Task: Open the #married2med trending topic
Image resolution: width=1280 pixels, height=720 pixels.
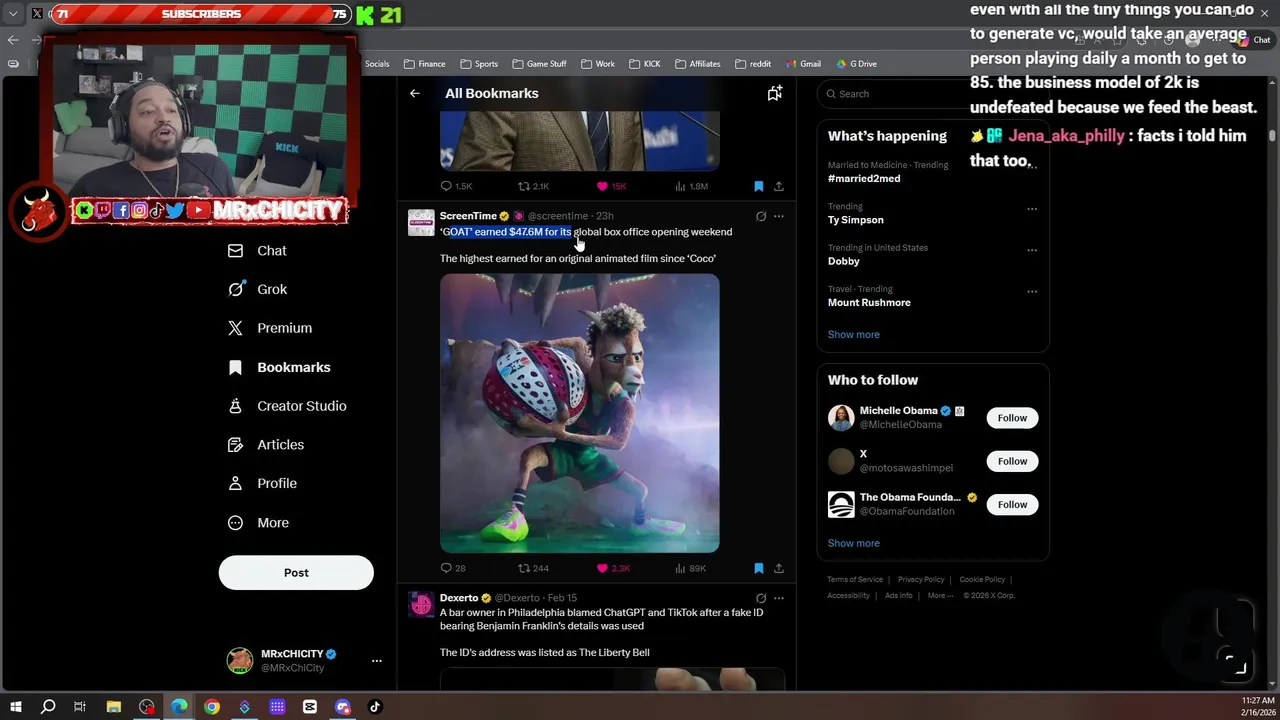Action: point(864,179)
